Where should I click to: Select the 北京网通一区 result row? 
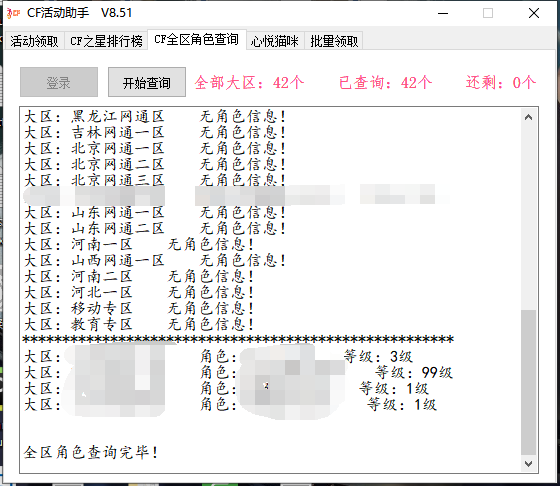pyautogui.click(x=155, y=149)
